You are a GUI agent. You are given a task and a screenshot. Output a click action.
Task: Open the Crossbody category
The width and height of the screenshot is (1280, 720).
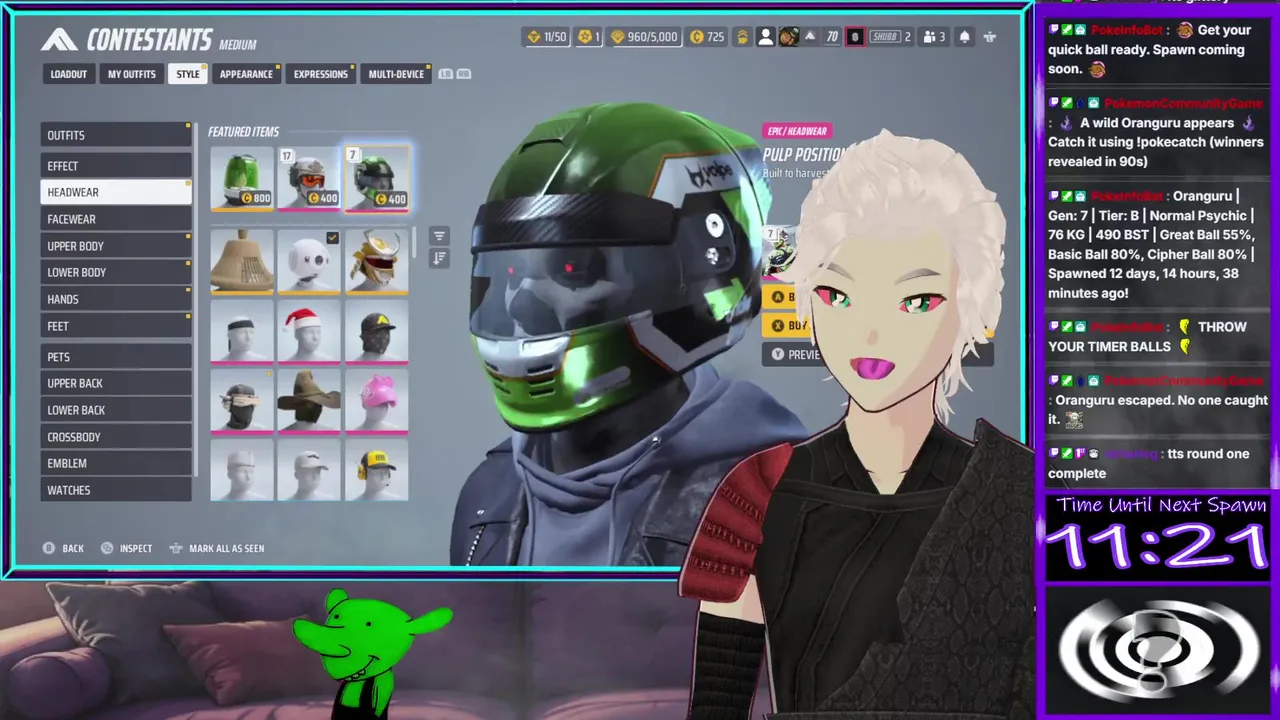pos(116,437)
